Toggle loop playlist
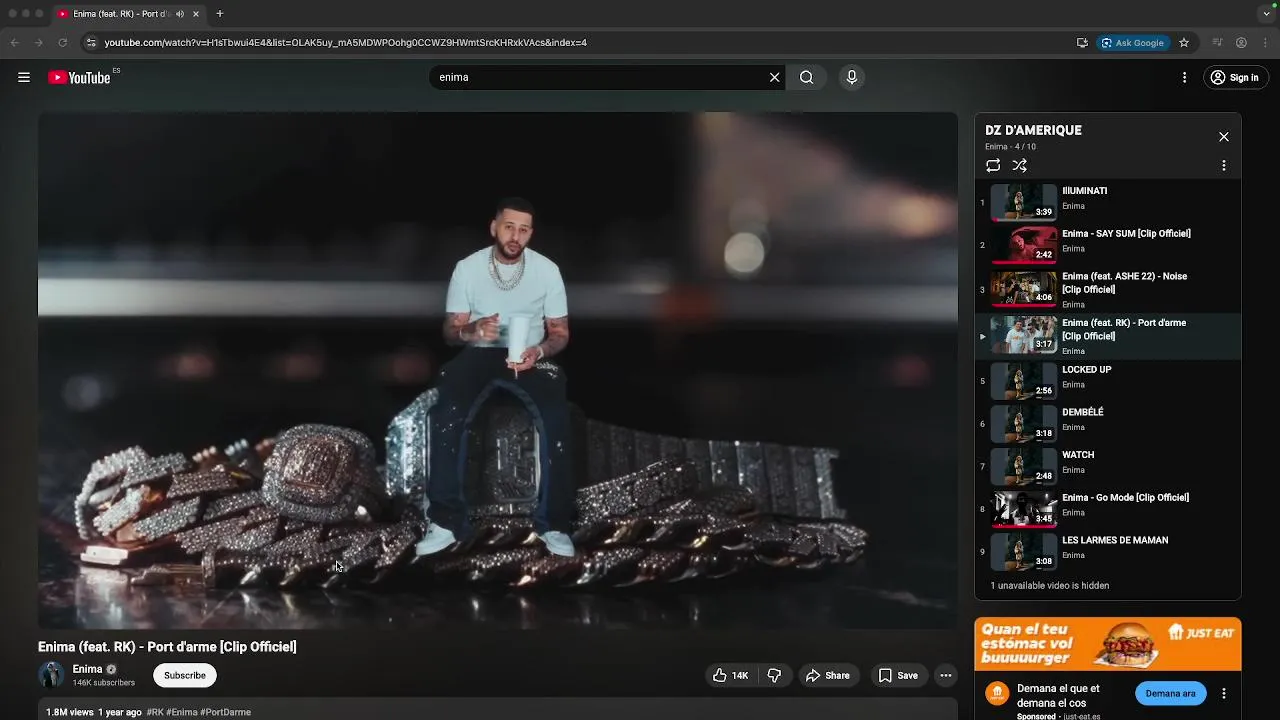The width and height of the screenshot is (1280, 720). pyautogui.click(x=993, y=165)
